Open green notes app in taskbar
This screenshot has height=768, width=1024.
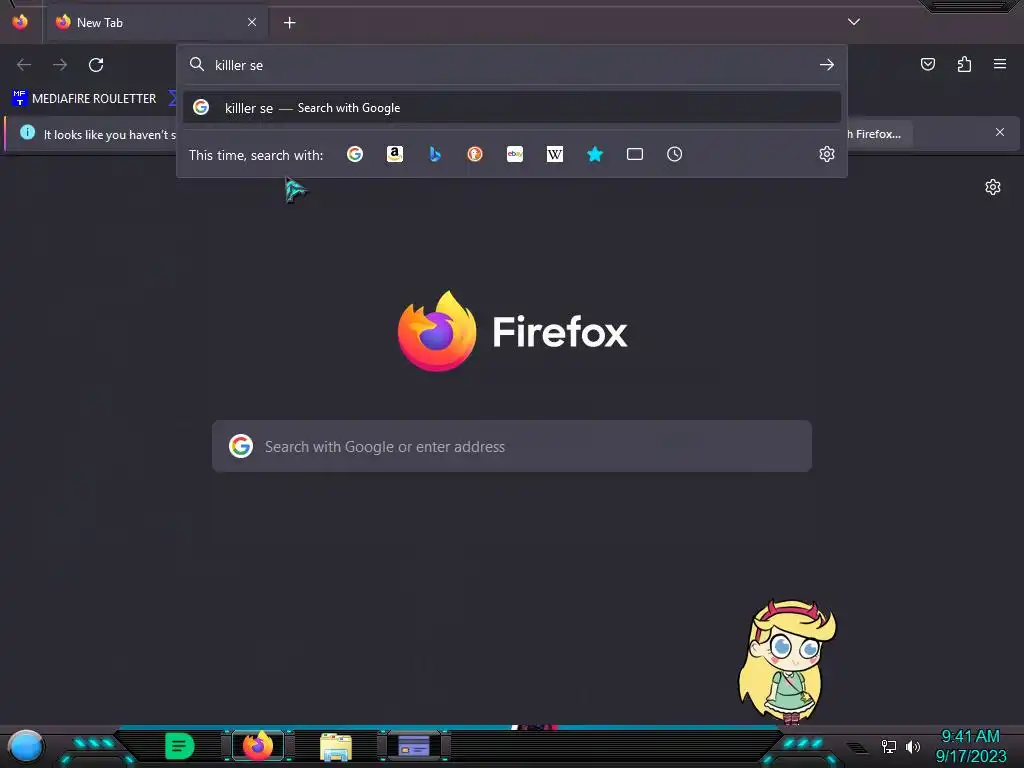180,746
